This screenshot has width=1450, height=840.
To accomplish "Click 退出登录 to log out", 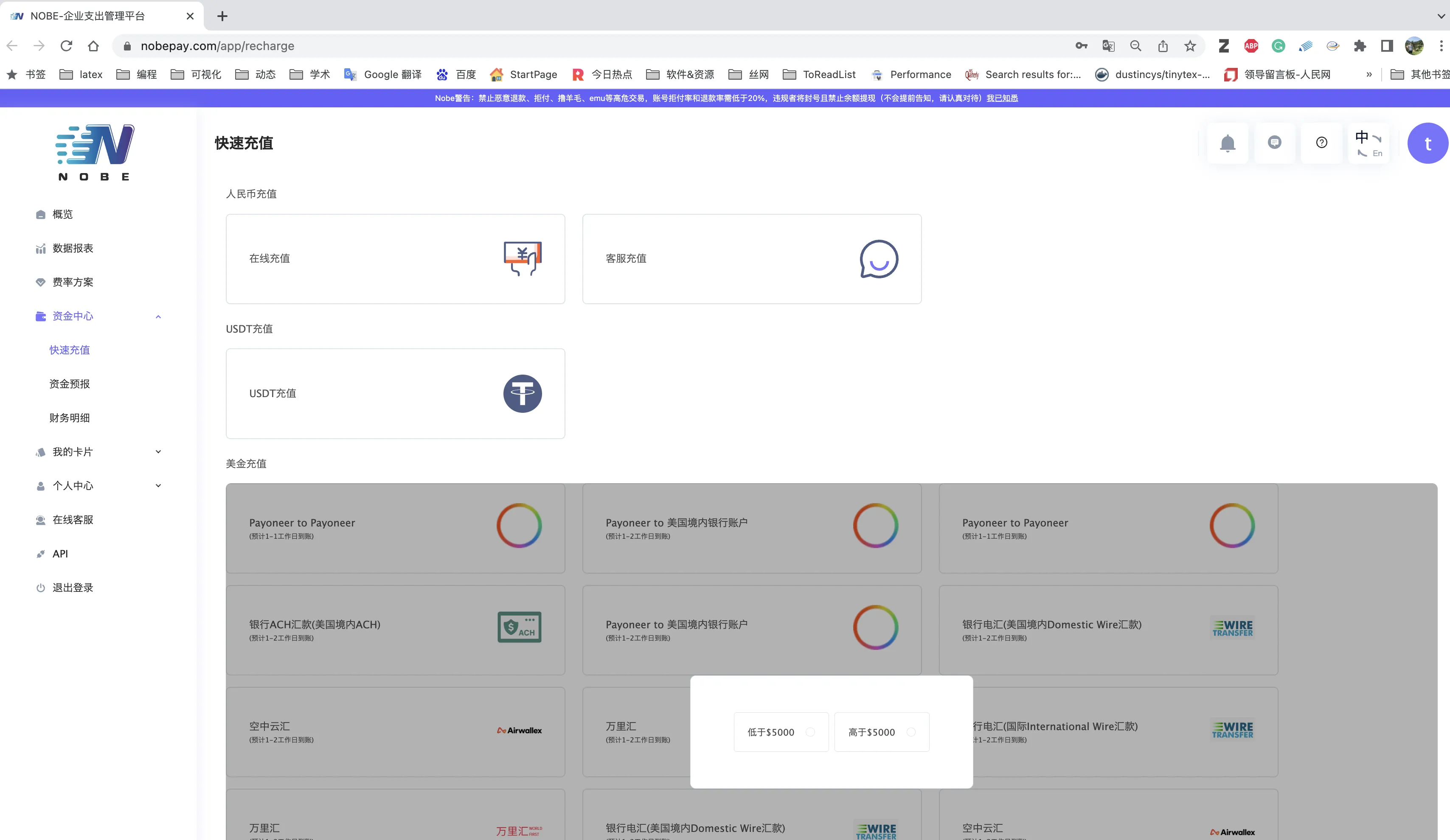I will 73,588.
